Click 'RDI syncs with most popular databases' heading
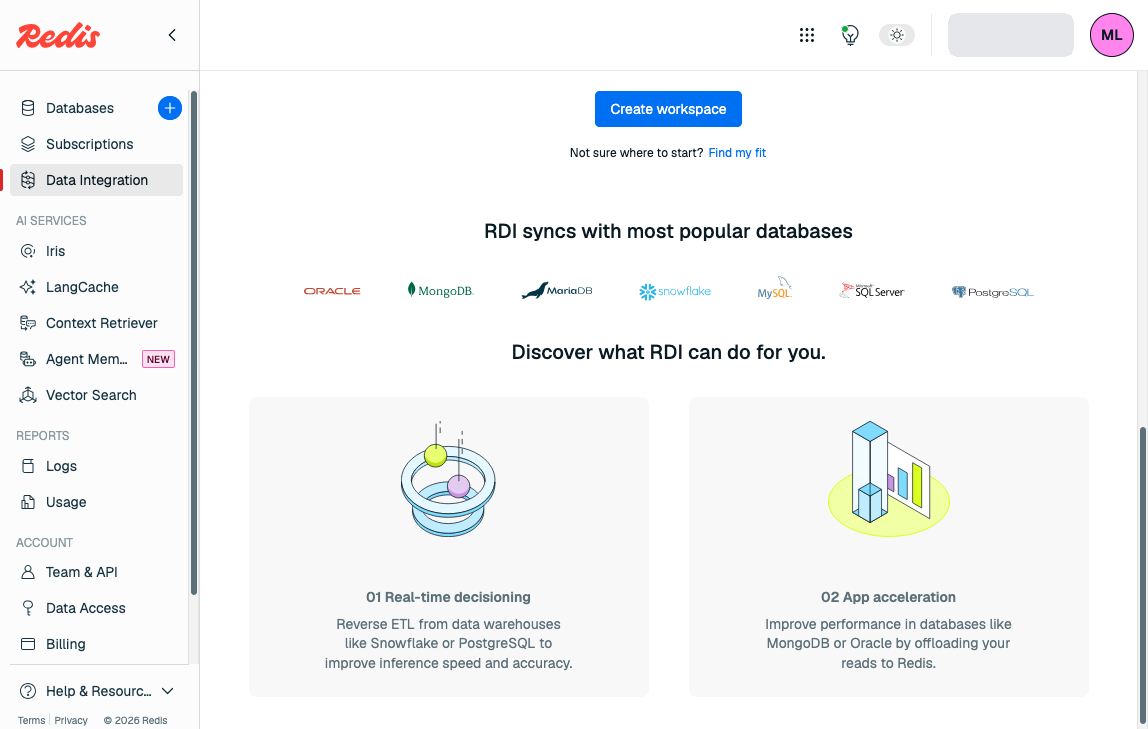This screenshot has width=1148, height=729. pyautogui.click(x=668, y=231)
